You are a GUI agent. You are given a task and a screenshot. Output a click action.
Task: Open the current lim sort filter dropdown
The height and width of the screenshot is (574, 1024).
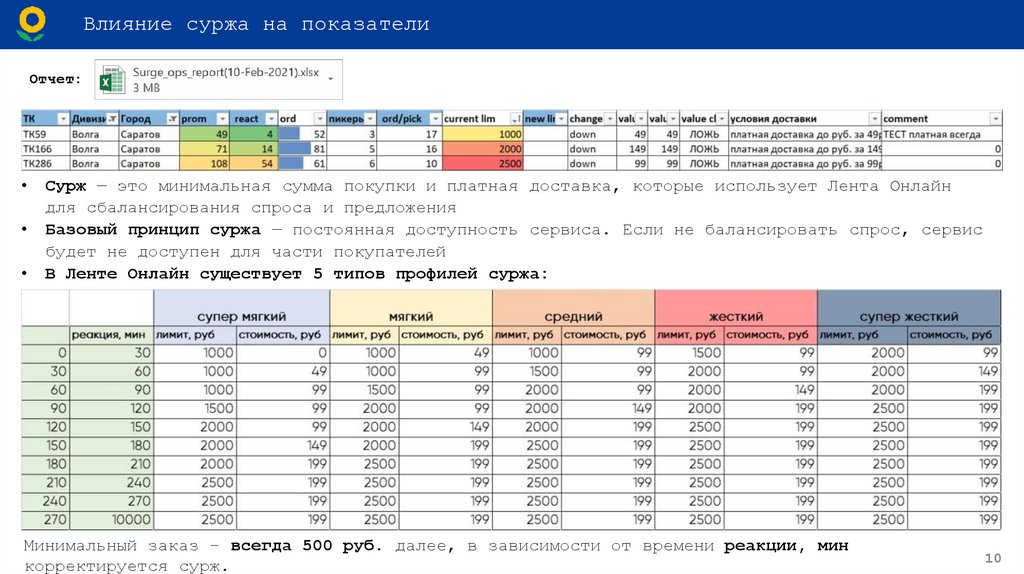[x=516, y=119]
